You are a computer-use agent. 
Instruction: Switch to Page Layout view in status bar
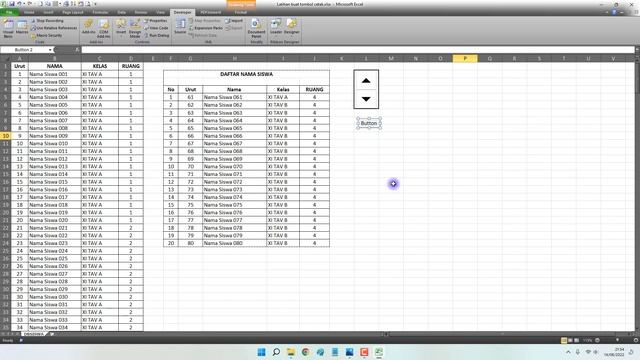coord(570,340)
